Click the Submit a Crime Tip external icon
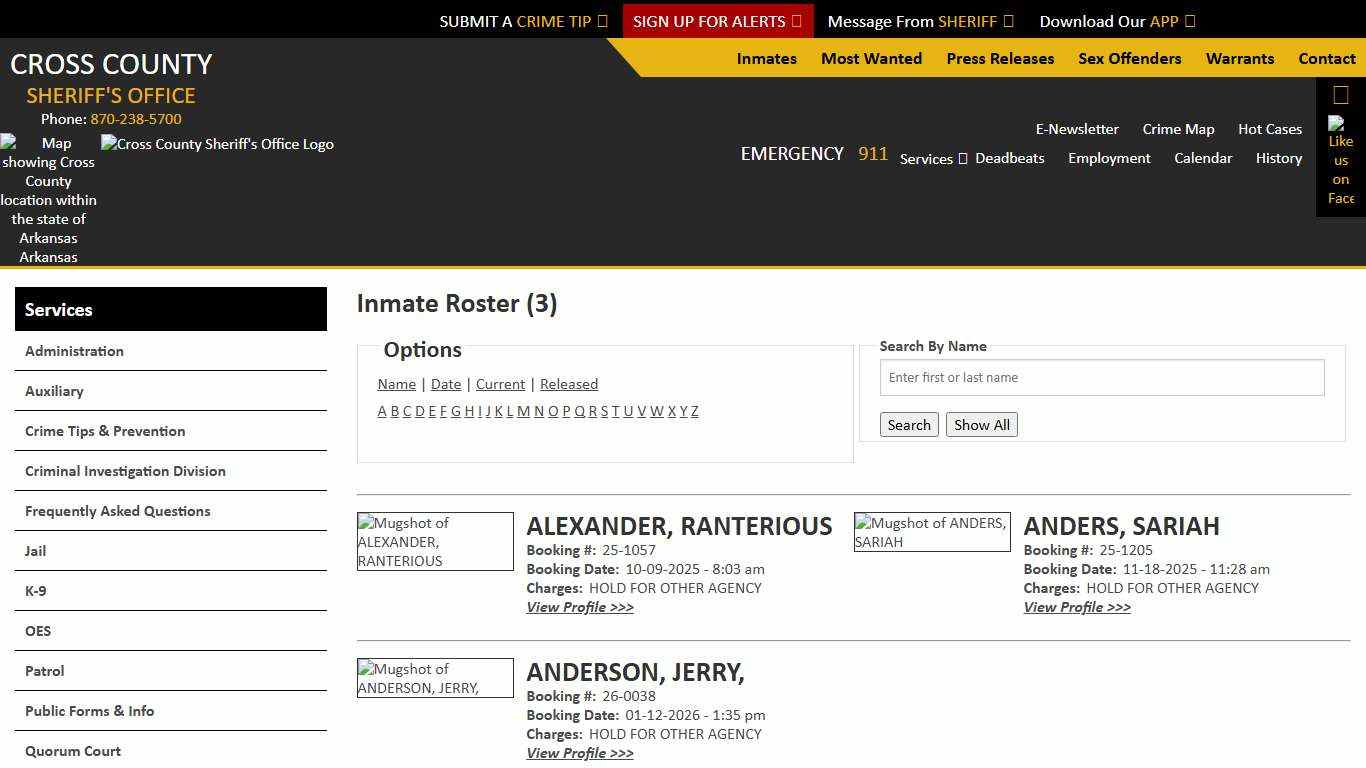The width and height of the screenshot is (1366, 768). pyautogui.click(x=602, y=20)
